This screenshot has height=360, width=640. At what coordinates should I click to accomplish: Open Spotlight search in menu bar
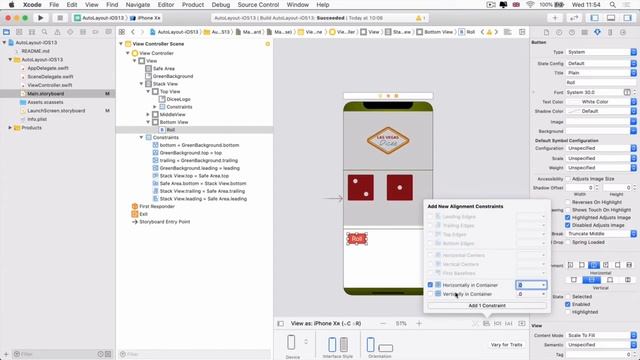pyautogui.click(x=613, y=5)
